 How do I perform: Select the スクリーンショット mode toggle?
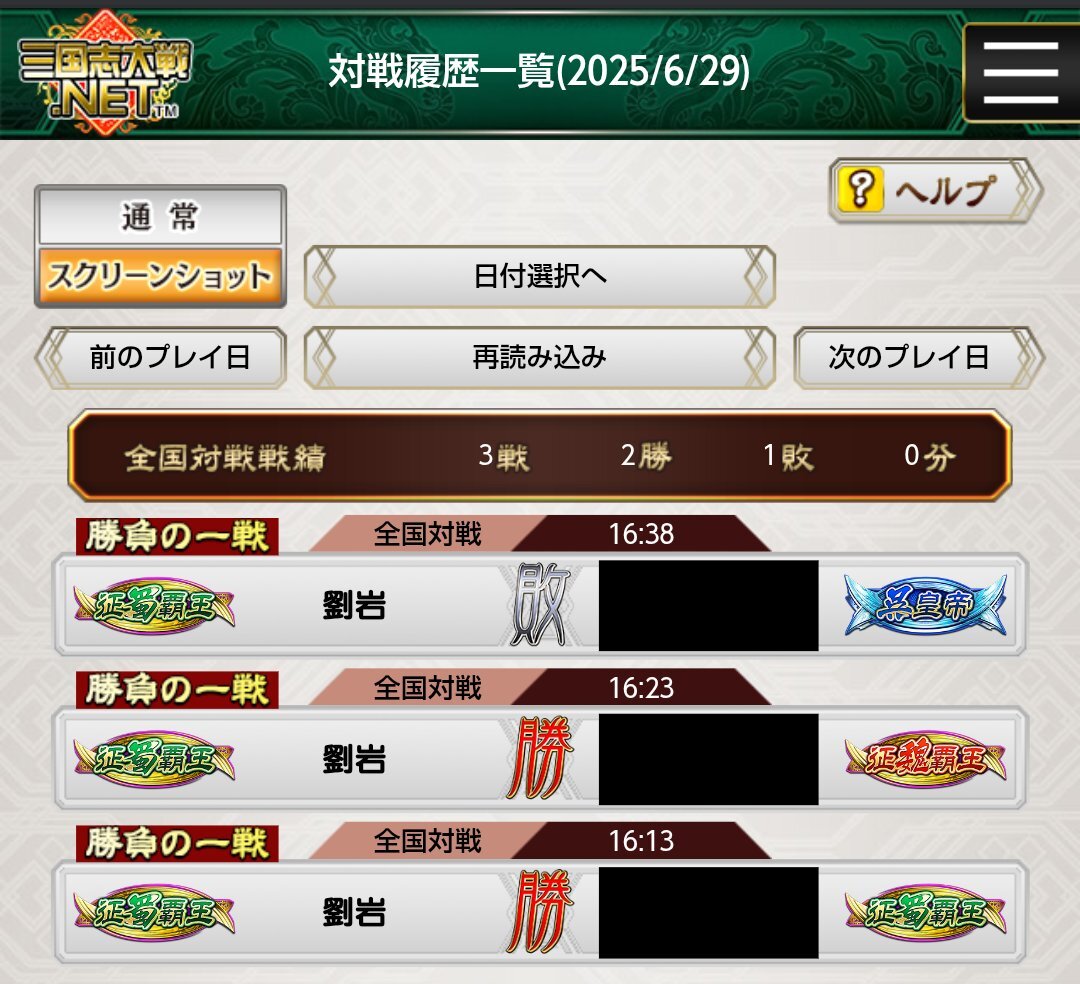pos(160,275)
